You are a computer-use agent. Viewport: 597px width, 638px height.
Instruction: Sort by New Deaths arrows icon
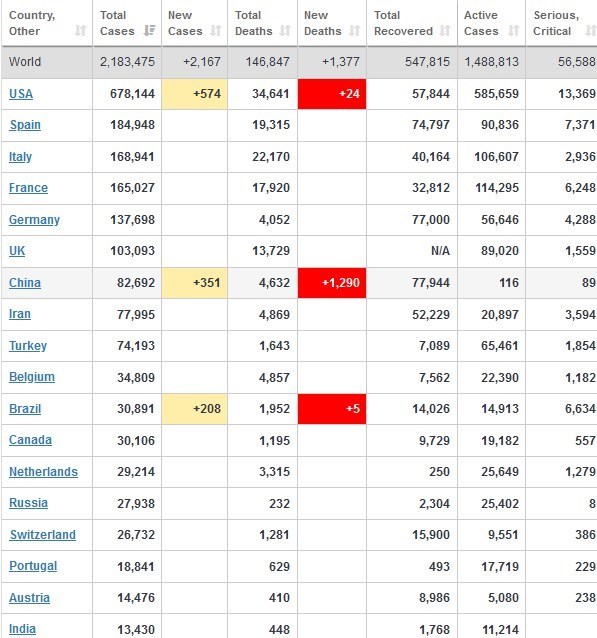(354, 31)
